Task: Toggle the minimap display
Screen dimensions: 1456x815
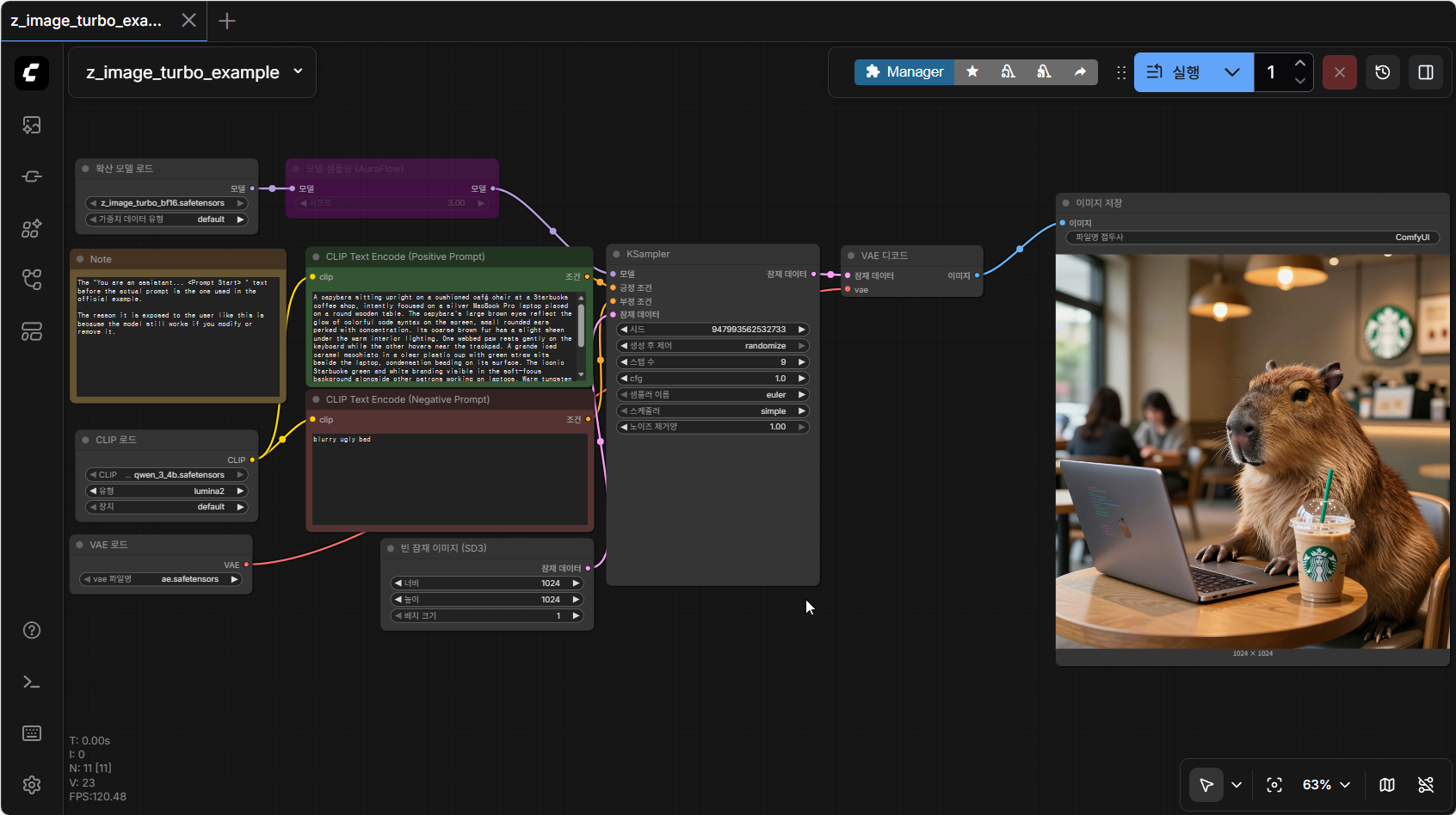Action: (1387, 785)
